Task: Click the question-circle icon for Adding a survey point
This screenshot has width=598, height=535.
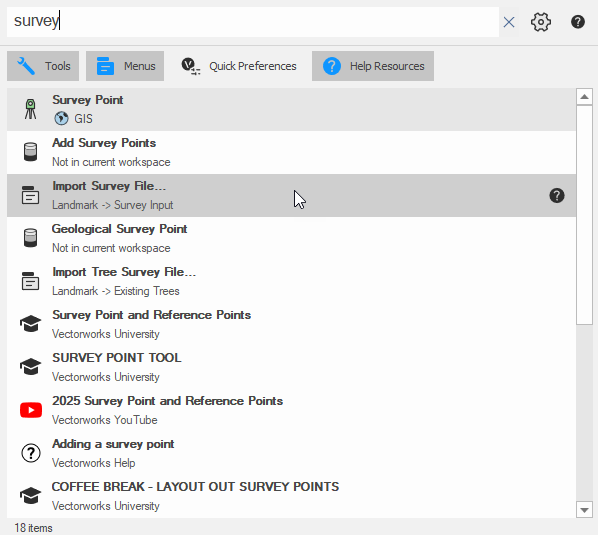Action: point(31,453)
